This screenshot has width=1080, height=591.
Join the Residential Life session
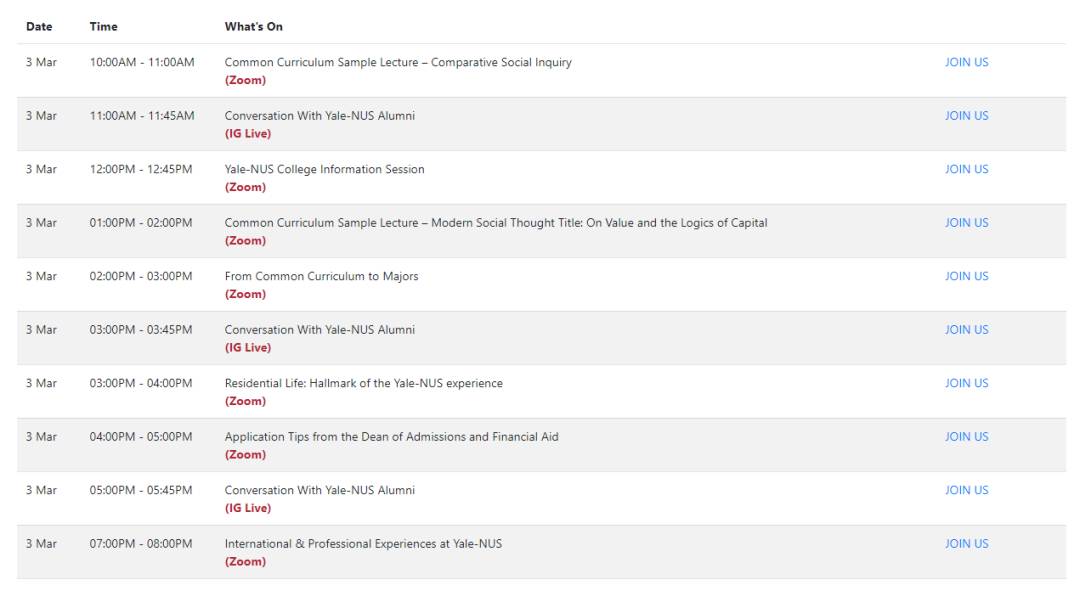click(966, 383)
